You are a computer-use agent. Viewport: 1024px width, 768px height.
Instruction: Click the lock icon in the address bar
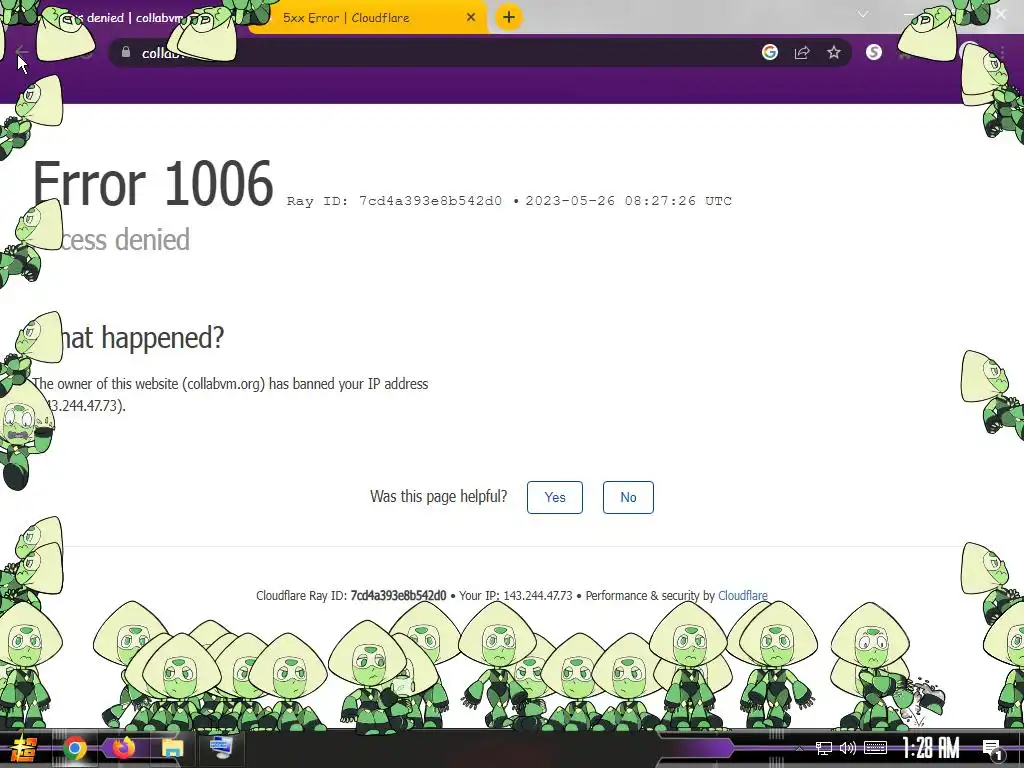tap(126, 52)
